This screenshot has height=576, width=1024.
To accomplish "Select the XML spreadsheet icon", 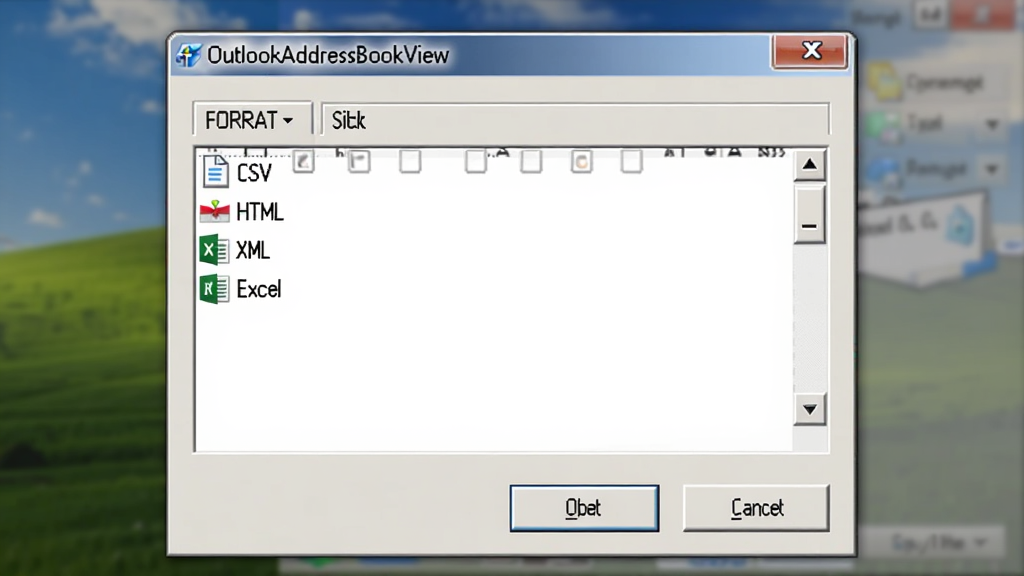I will coord(214,249).
